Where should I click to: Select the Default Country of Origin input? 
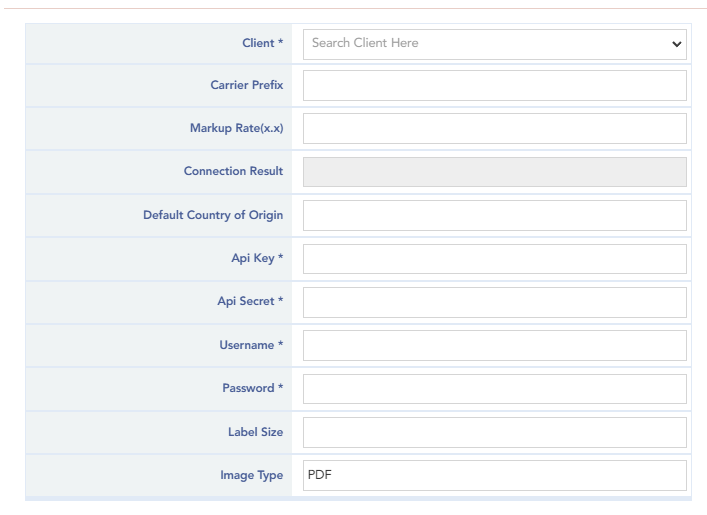click(494, 215)
